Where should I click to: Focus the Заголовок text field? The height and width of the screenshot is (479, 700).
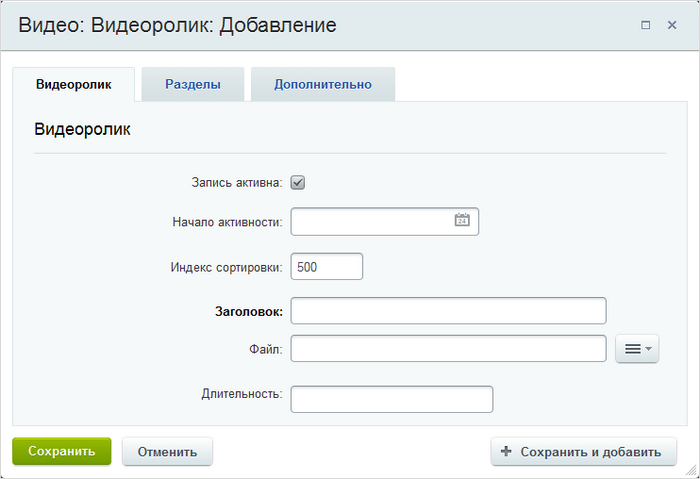[448, 311]
